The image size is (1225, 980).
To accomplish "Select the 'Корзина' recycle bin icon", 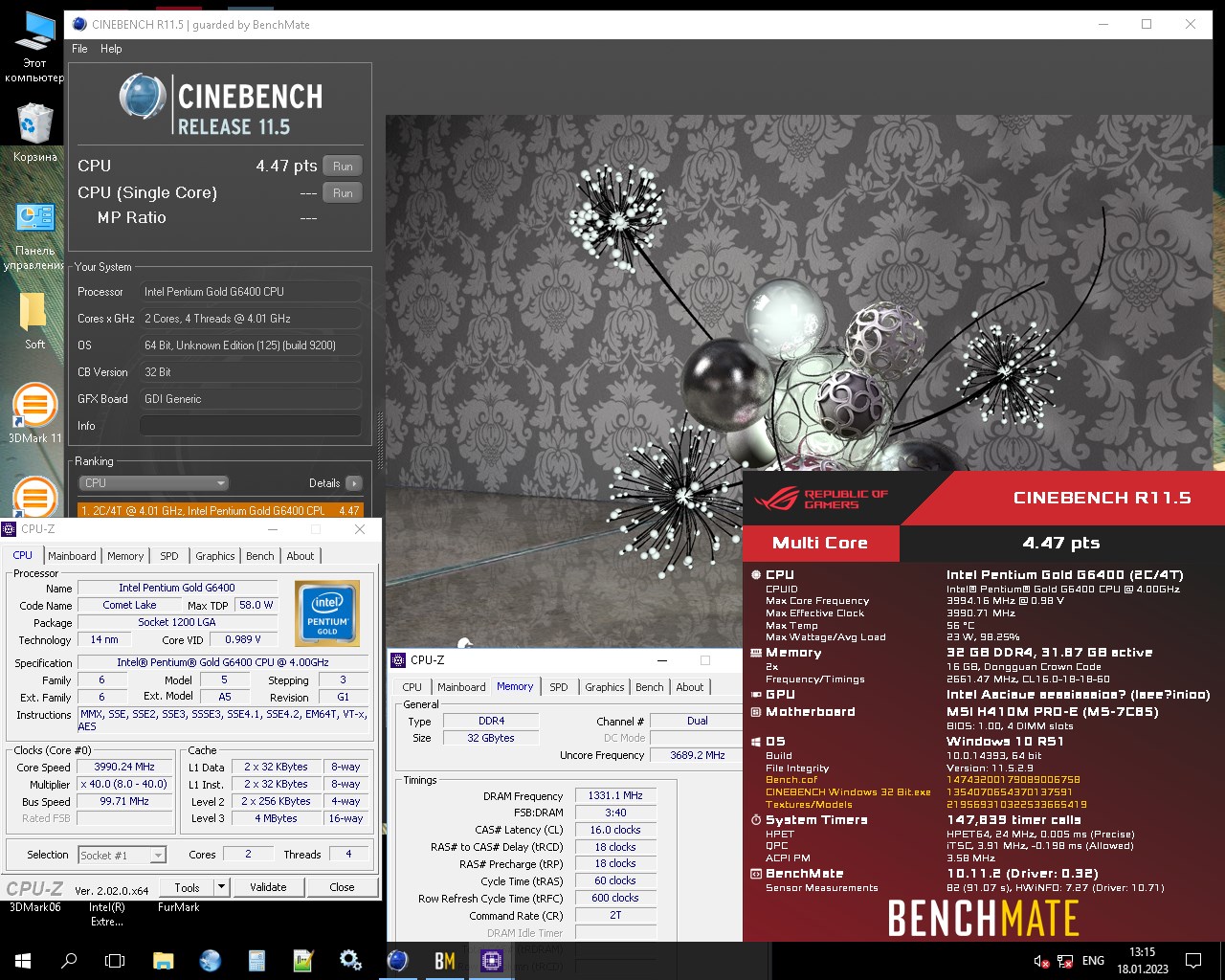I will tap(34, 132).
